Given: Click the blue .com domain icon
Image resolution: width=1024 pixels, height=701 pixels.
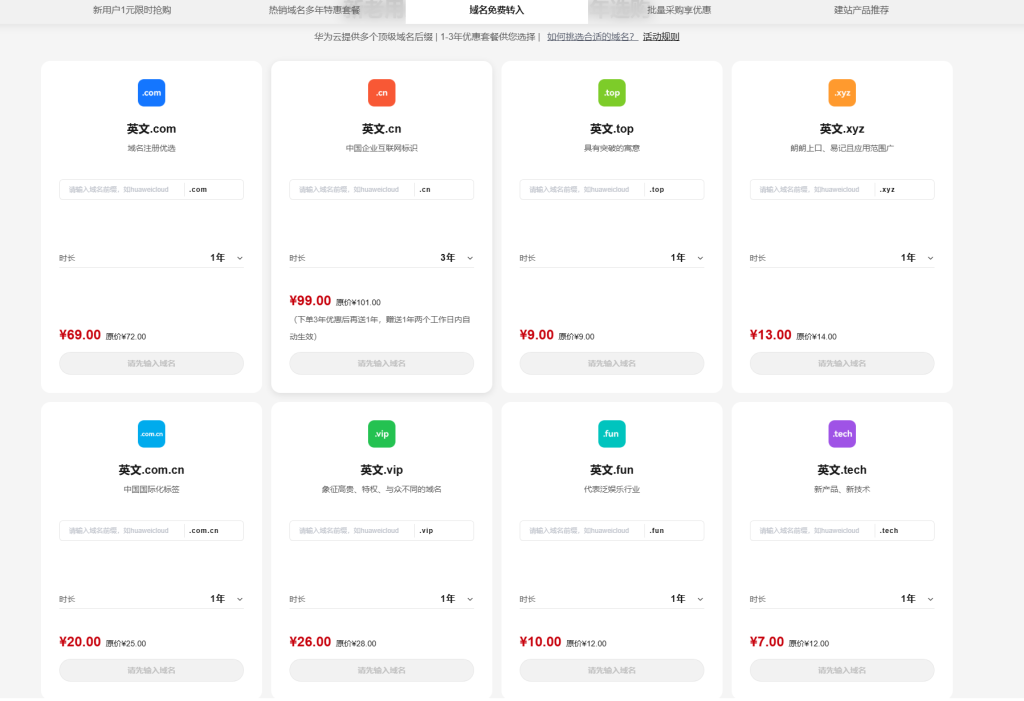Looking at the screenshot, I should tap(151, 93).
